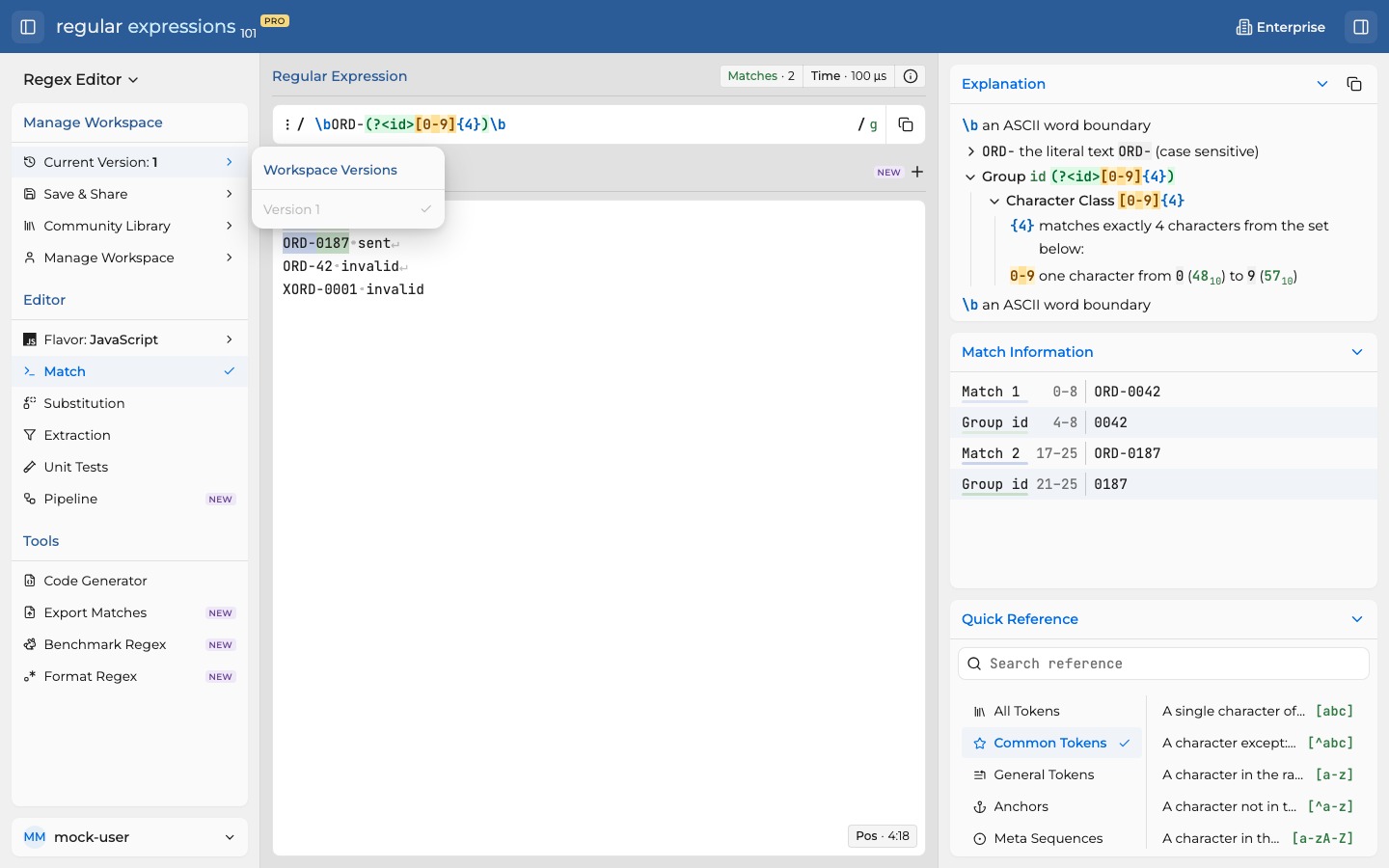The width and height of the screenshot is (1389, 868).
Task: Open the mock-user account menu
Action: tap(129, 837)
